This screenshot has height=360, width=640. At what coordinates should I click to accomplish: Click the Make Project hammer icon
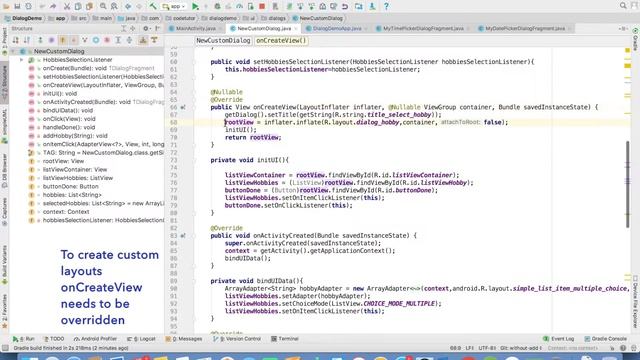pos(153,6)
